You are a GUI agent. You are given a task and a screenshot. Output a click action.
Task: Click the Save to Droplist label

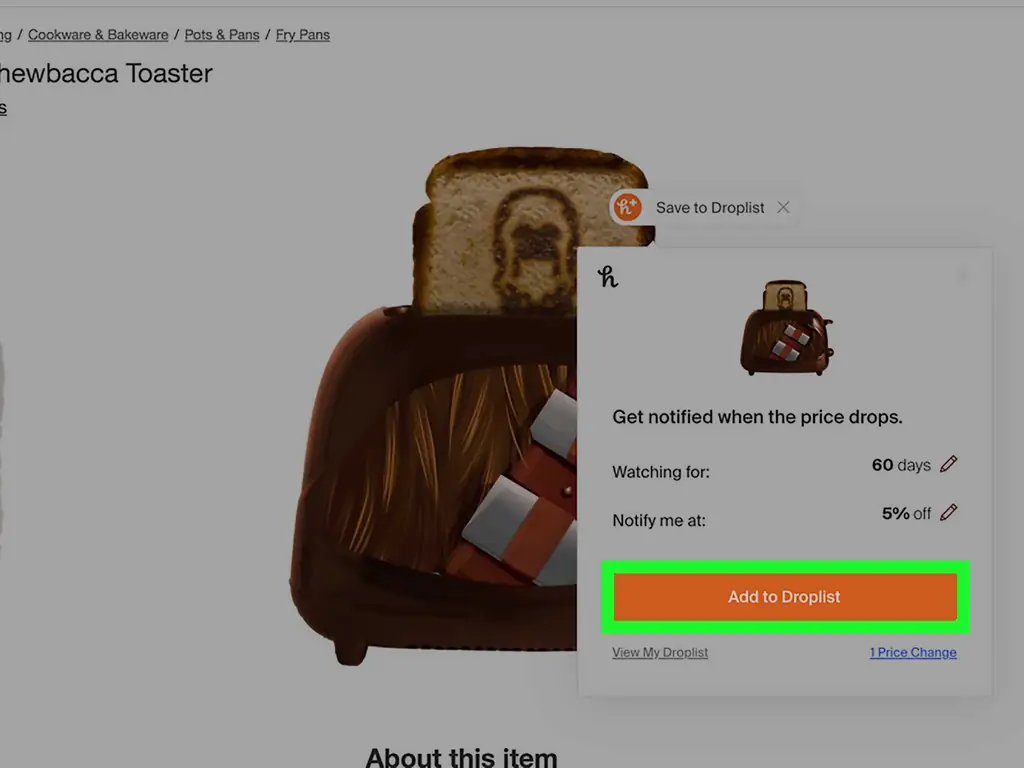click(710, 208)
